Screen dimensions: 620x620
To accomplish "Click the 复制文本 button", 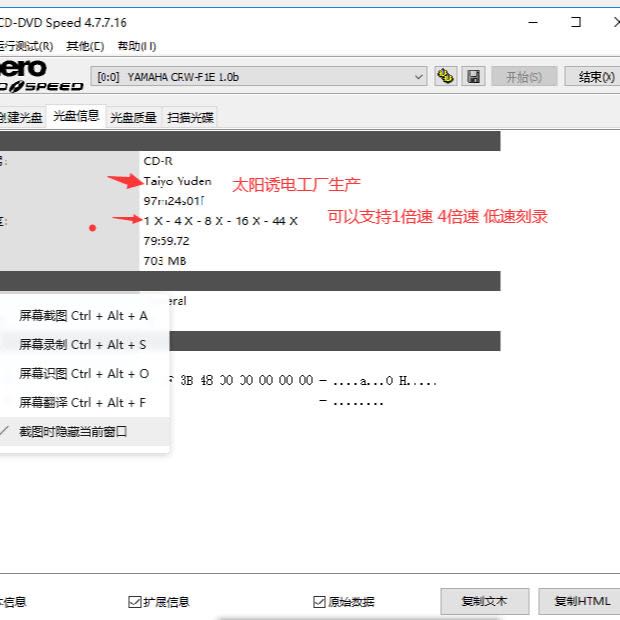I will (484, 601).
